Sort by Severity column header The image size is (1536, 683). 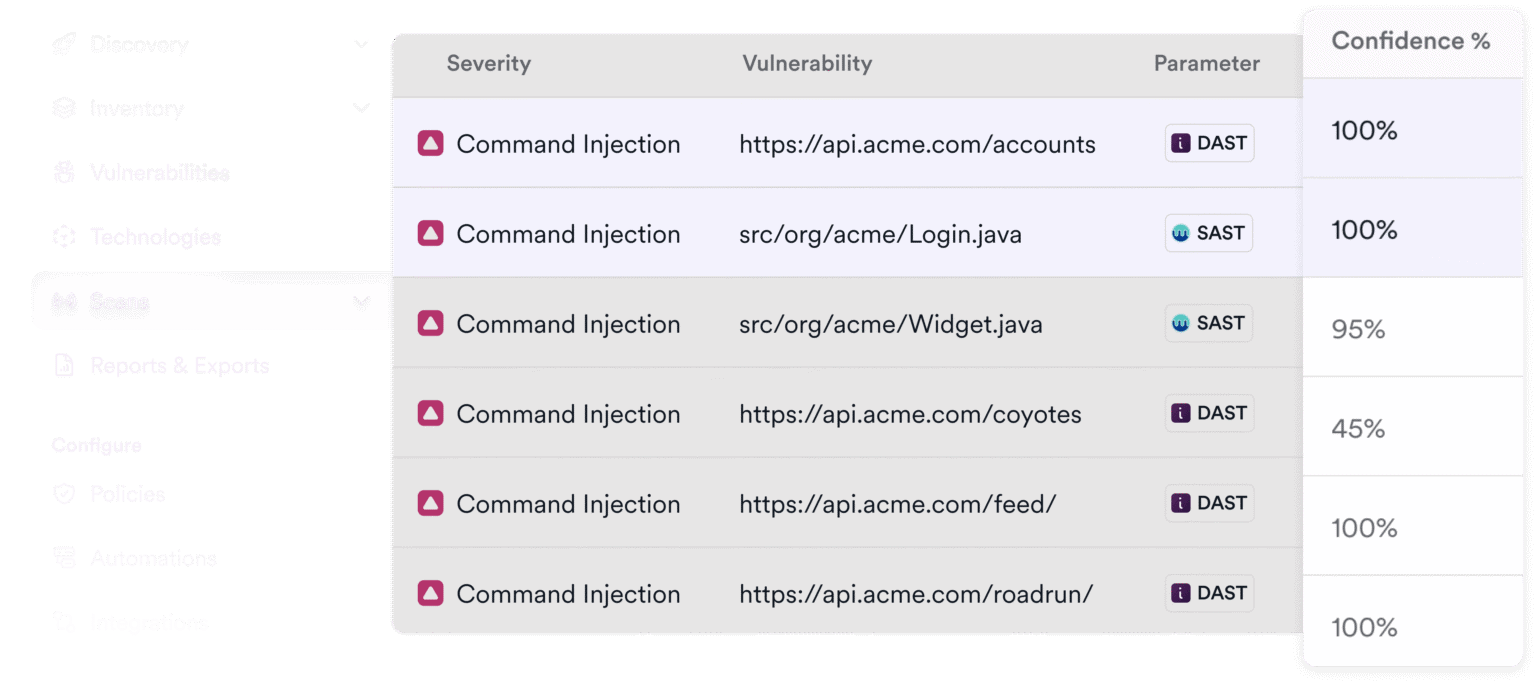tap(488, 63)
